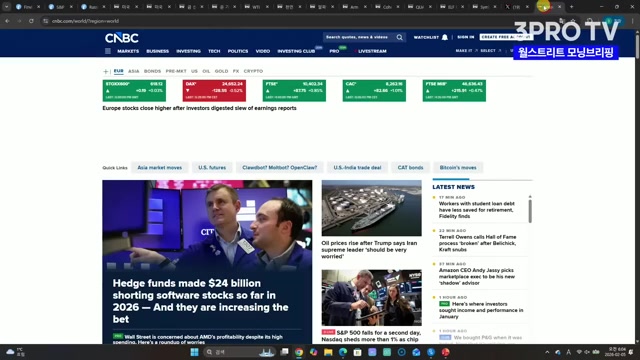
Task: Click the taskbar search box
Action: point(240,352)
